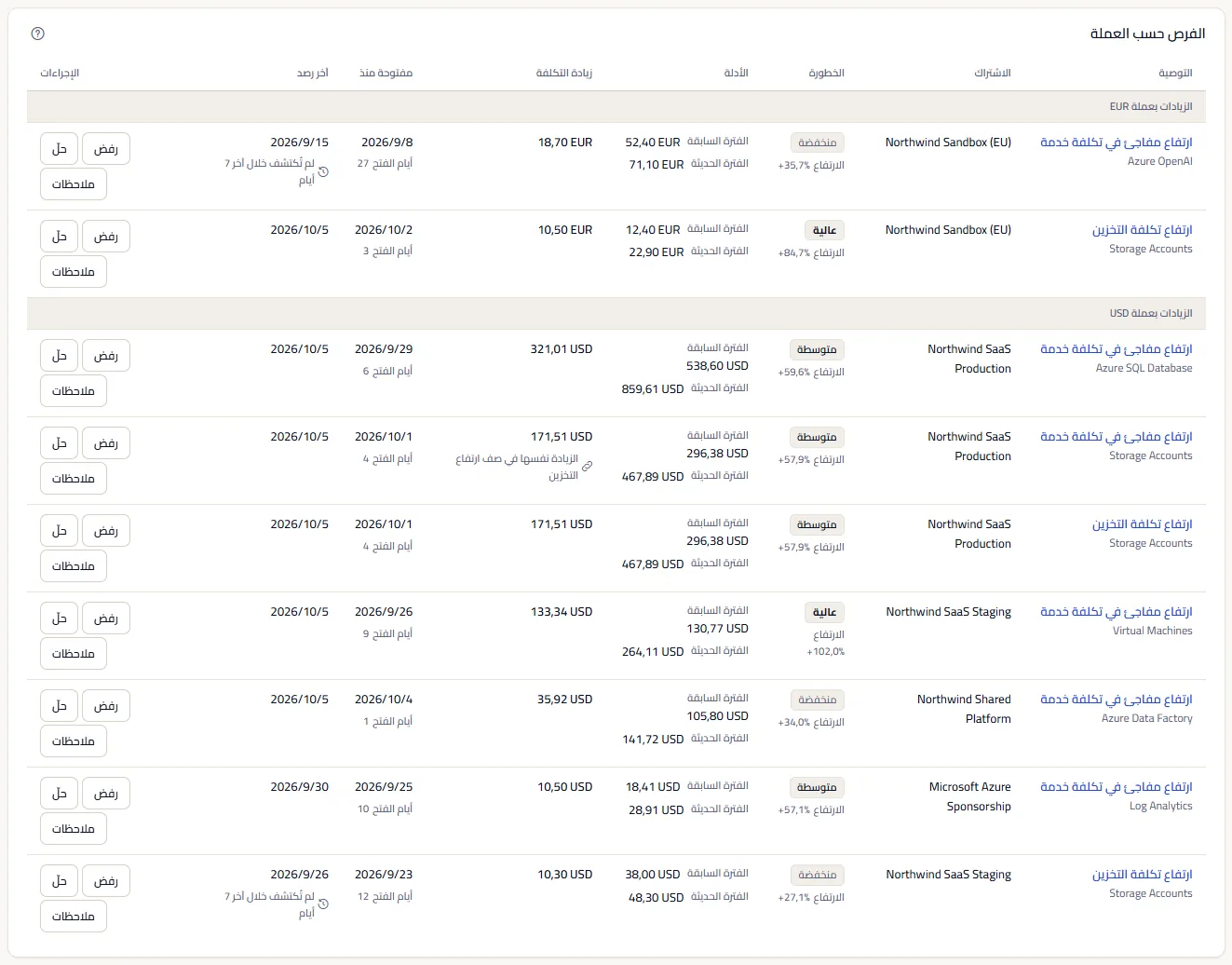
Task: Click the clock icon in the 10,30 USD row
Action: [323, 904]
